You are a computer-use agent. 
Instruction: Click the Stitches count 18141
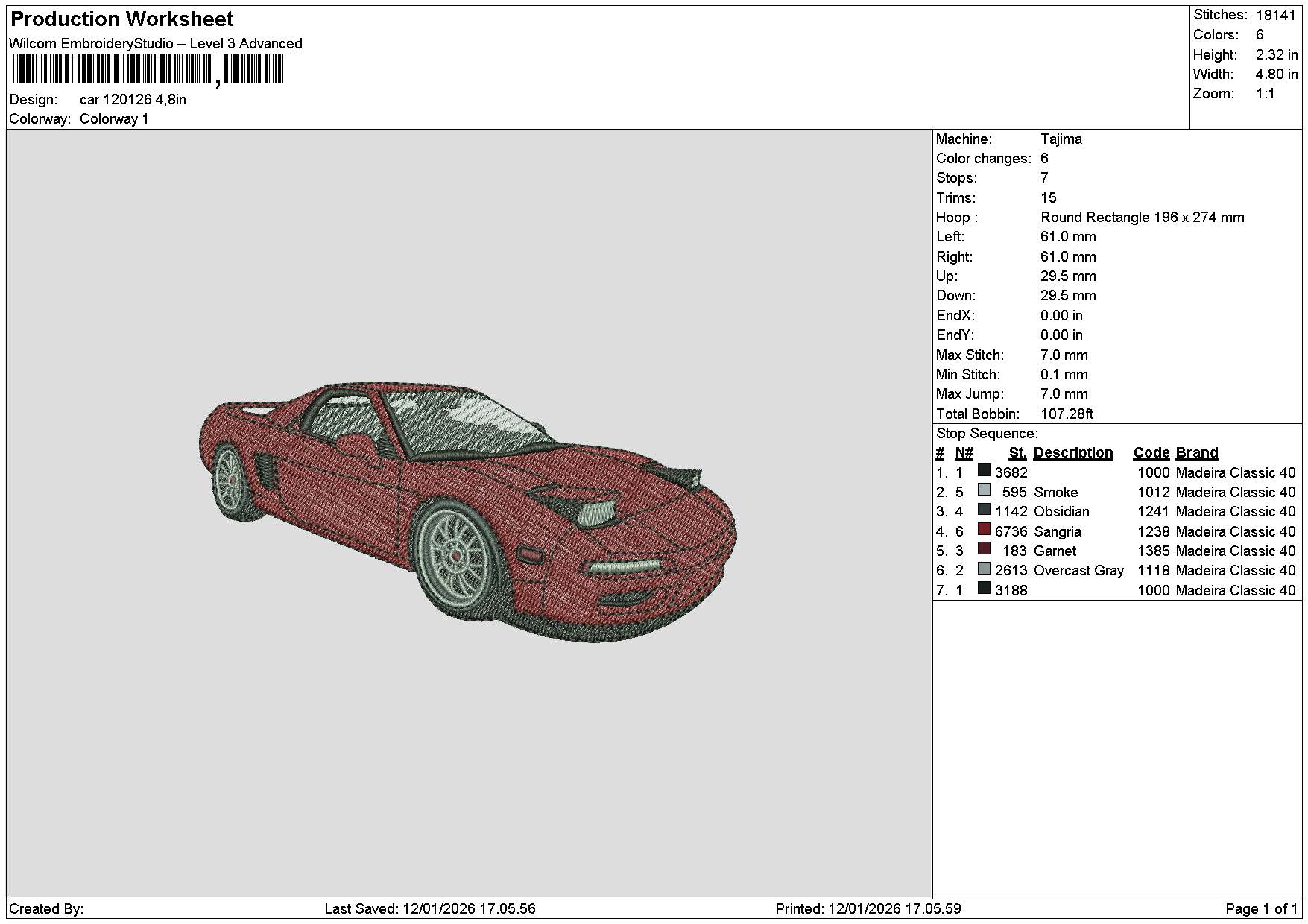[x=1275, y=15]
